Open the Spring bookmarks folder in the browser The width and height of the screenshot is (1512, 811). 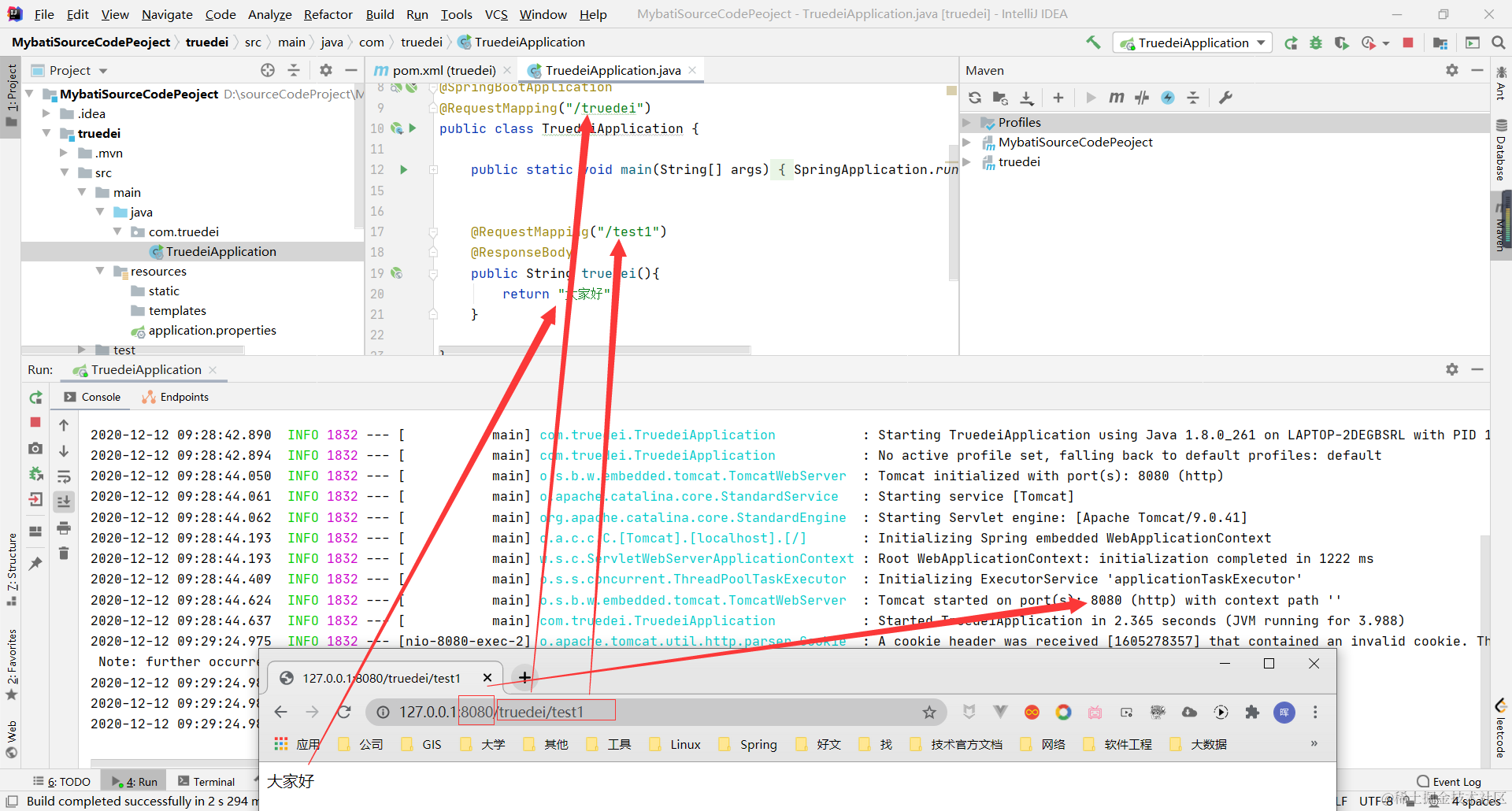748,744
